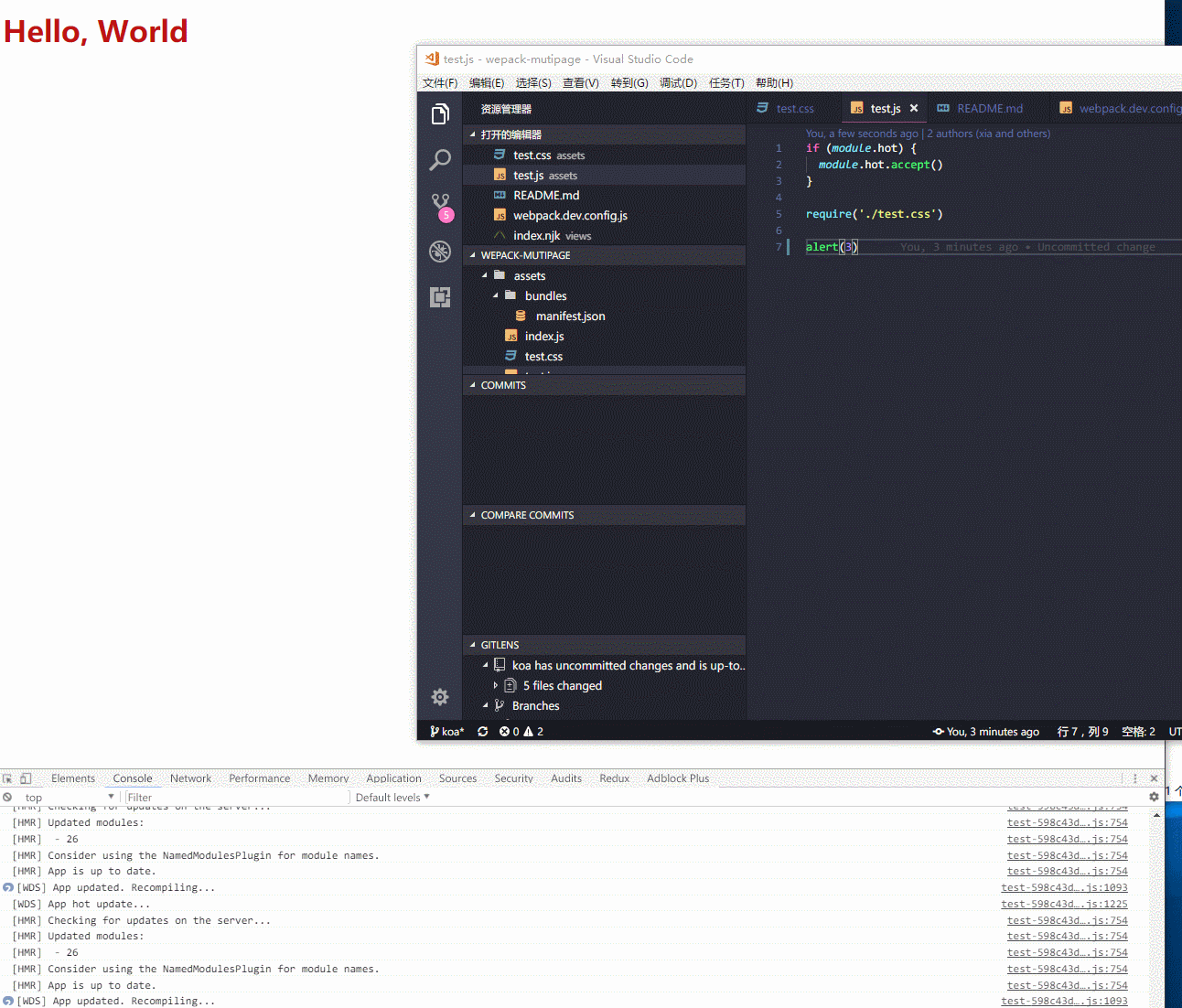Collapse the Branches node in GitLens

485,705
